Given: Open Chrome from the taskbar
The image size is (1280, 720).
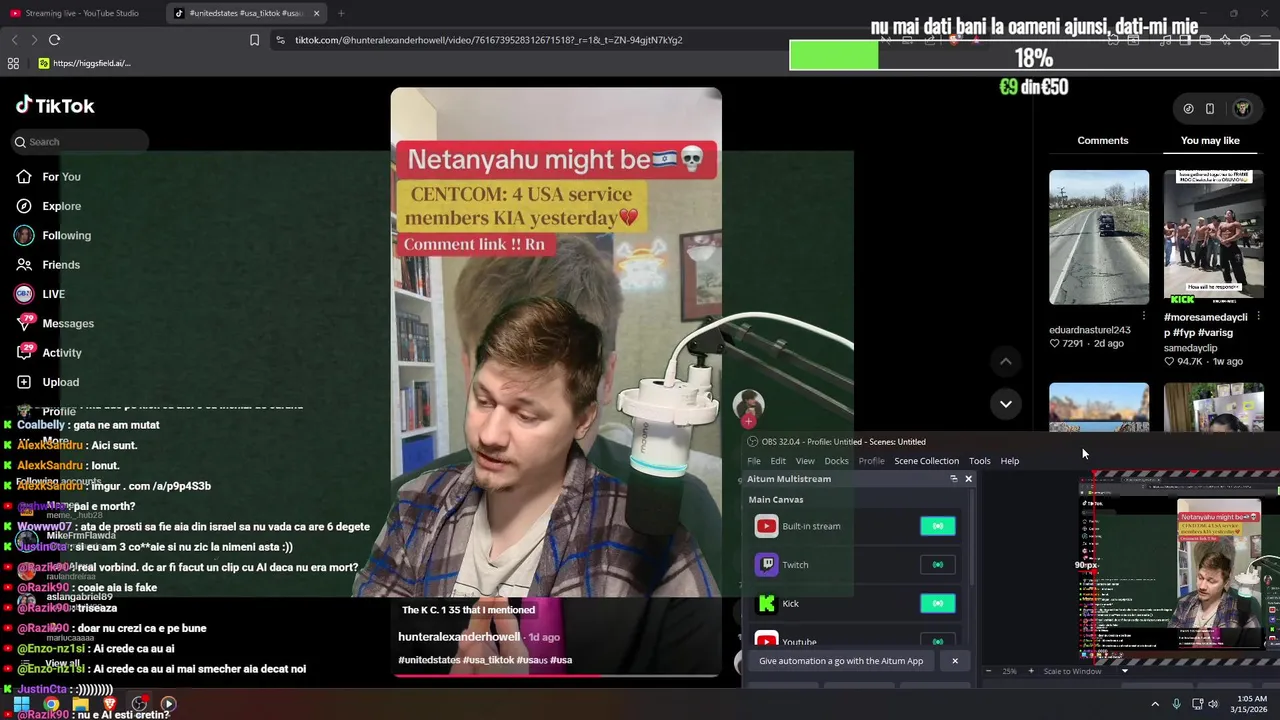Looking at the screenshot, I should point(51,704).
